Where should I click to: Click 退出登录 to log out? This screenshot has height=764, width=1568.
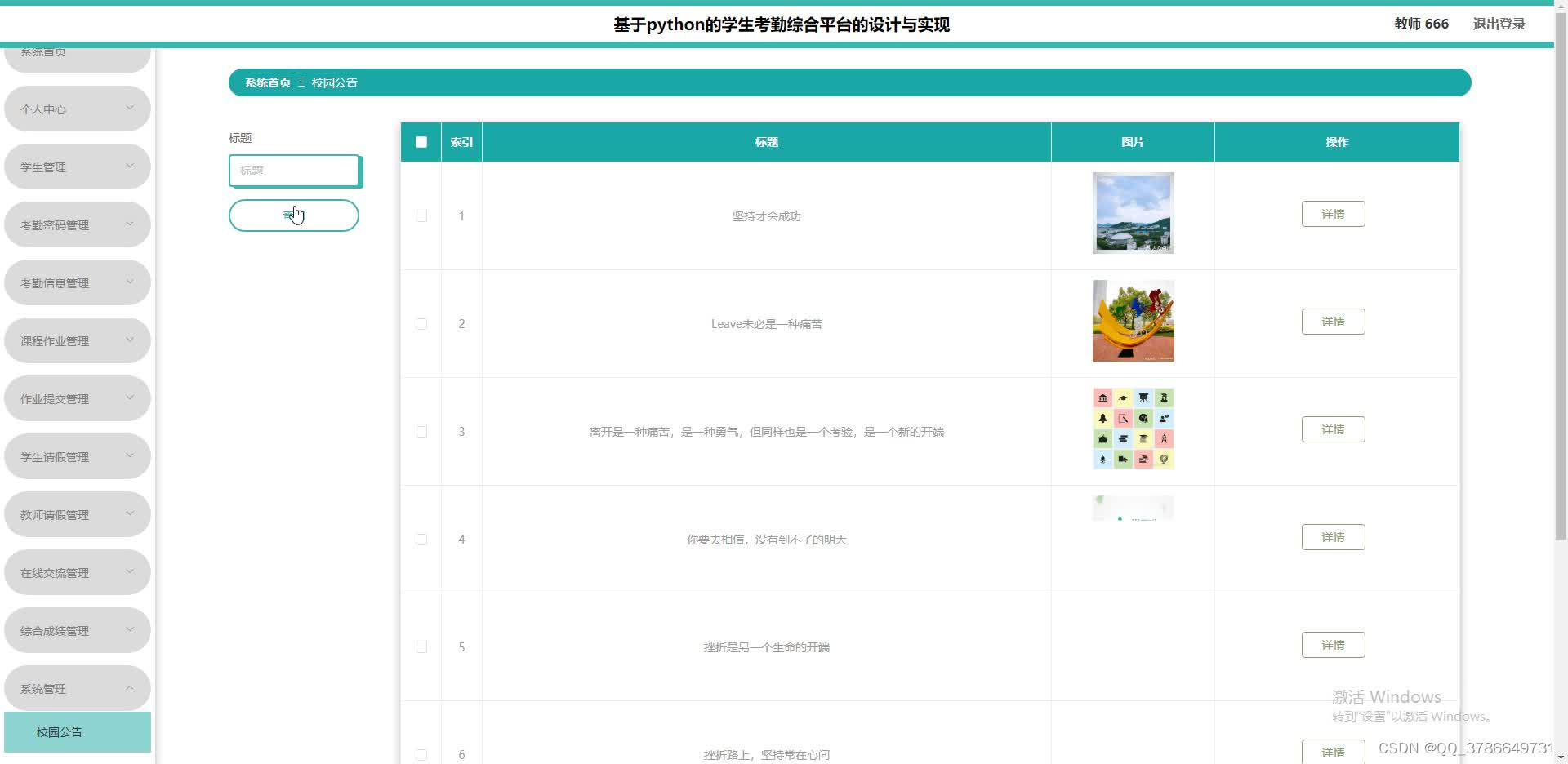[x=1499, y=24]
